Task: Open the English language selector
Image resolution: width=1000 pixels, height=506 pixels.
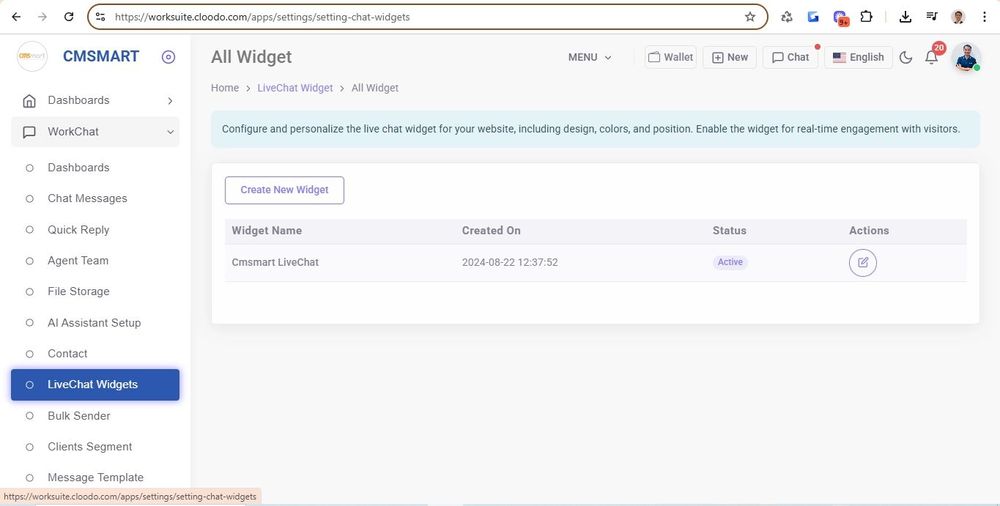Action: 858,57
